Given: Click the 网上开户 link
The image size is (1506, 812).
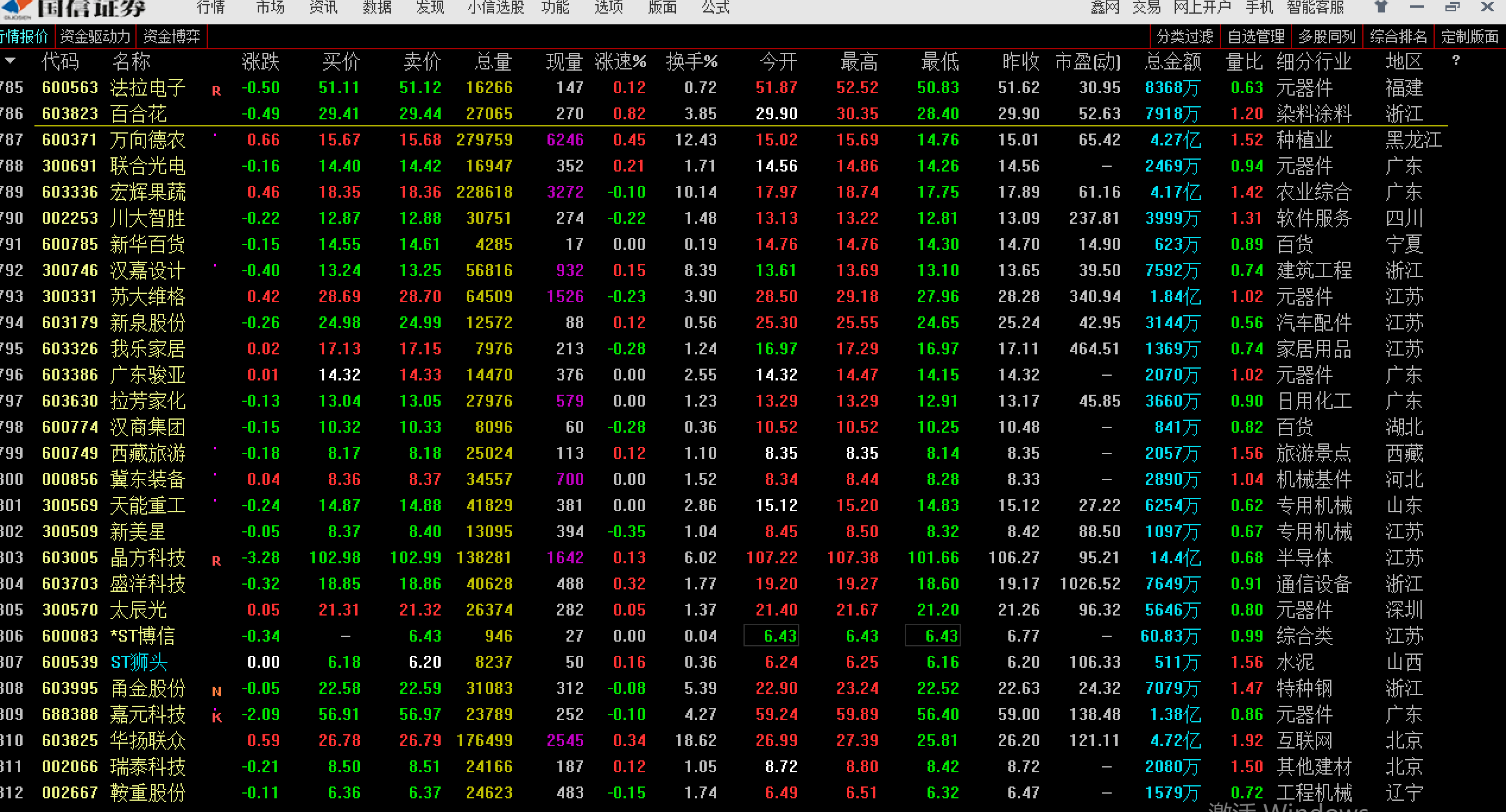Looking at the screenshot, I should click(1202, 8).
